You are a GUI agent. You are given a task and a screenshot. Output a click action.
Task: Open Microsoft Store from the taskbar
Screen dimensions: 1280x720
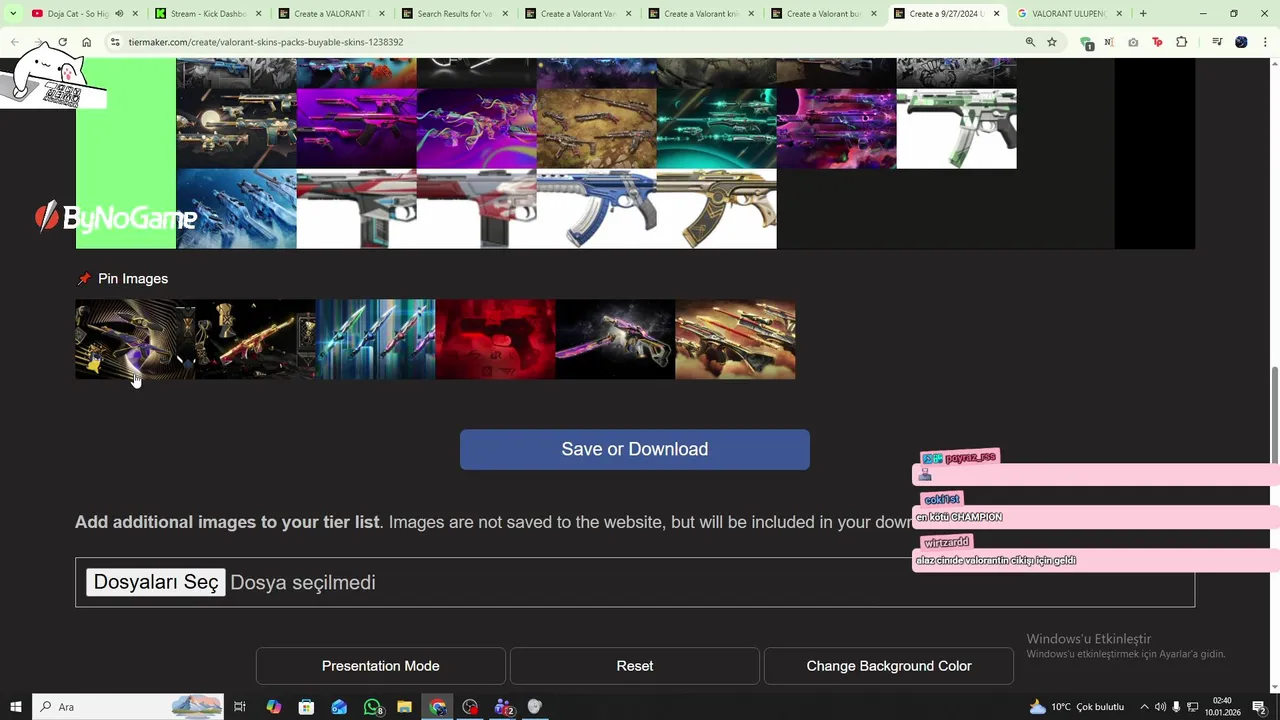[306, 707]
